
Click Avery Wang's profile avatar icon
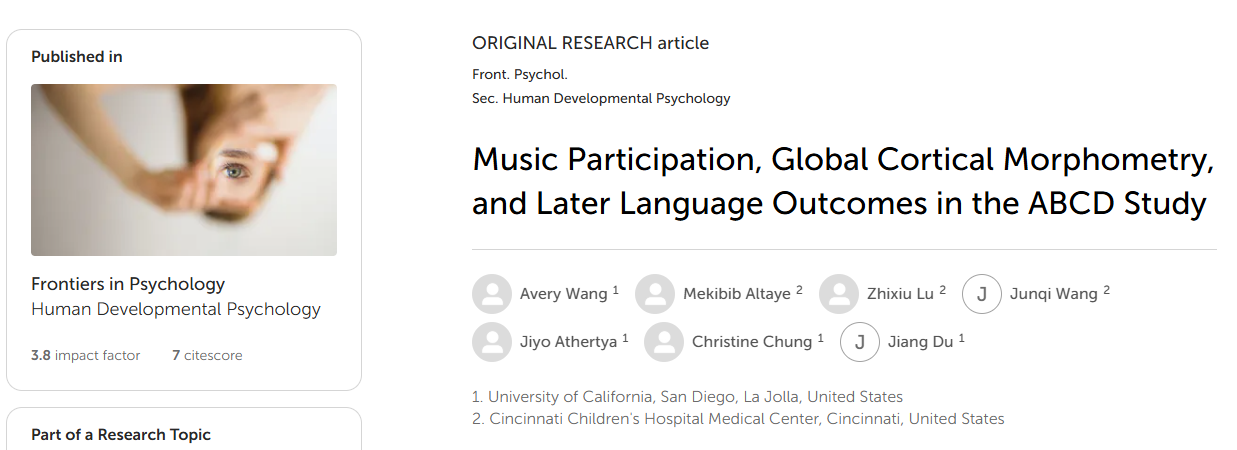pos(491,294)
